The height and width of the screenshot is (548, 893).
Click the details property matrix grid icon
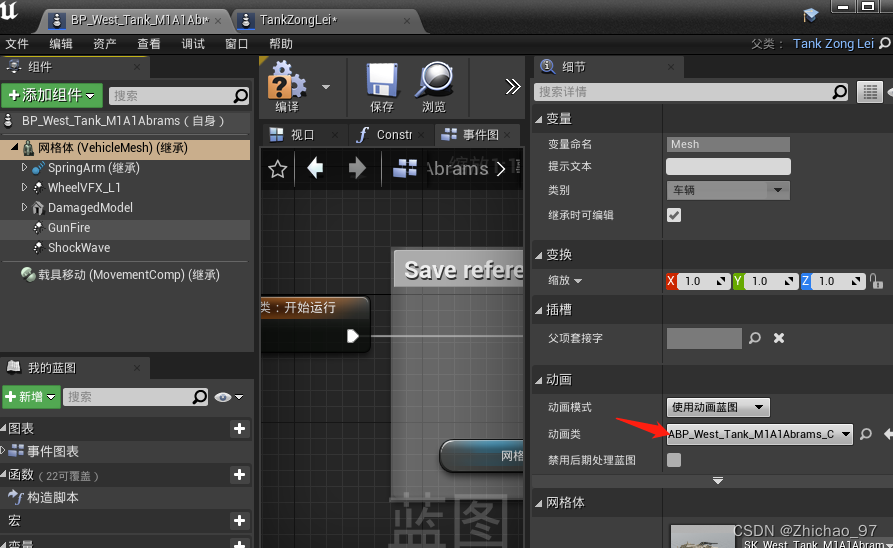[870, 92]
